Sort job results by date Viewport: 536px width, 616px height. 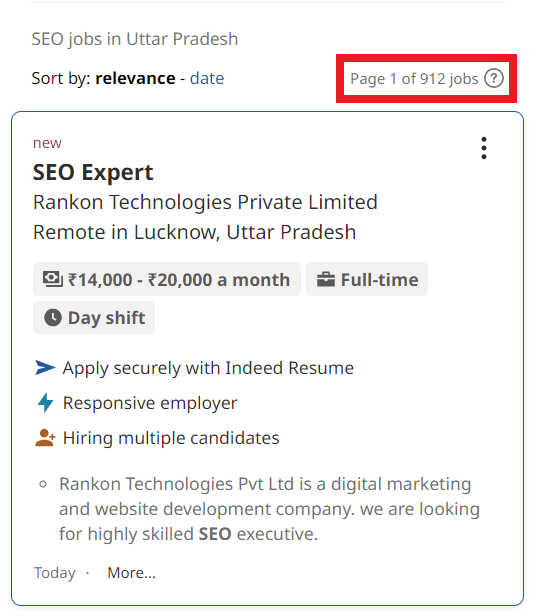[x=207, y=78]
